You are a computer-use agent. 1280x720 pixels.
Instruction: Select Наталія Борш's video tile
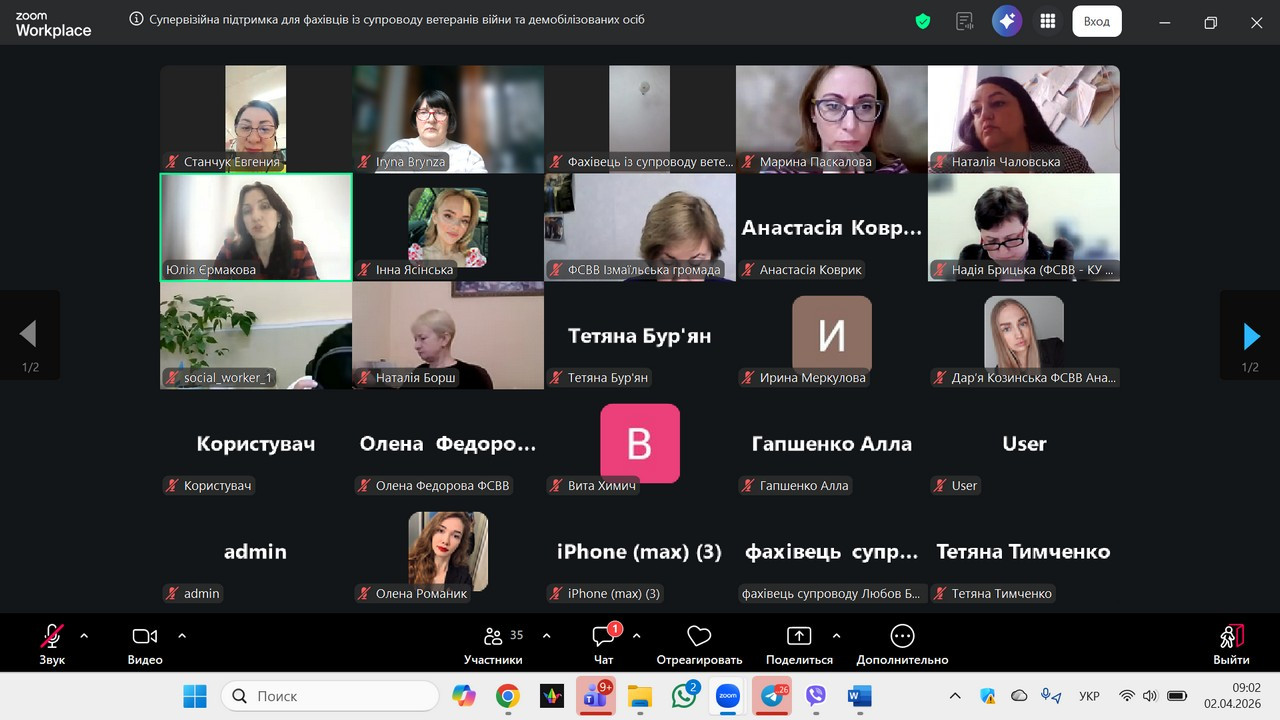448,335
